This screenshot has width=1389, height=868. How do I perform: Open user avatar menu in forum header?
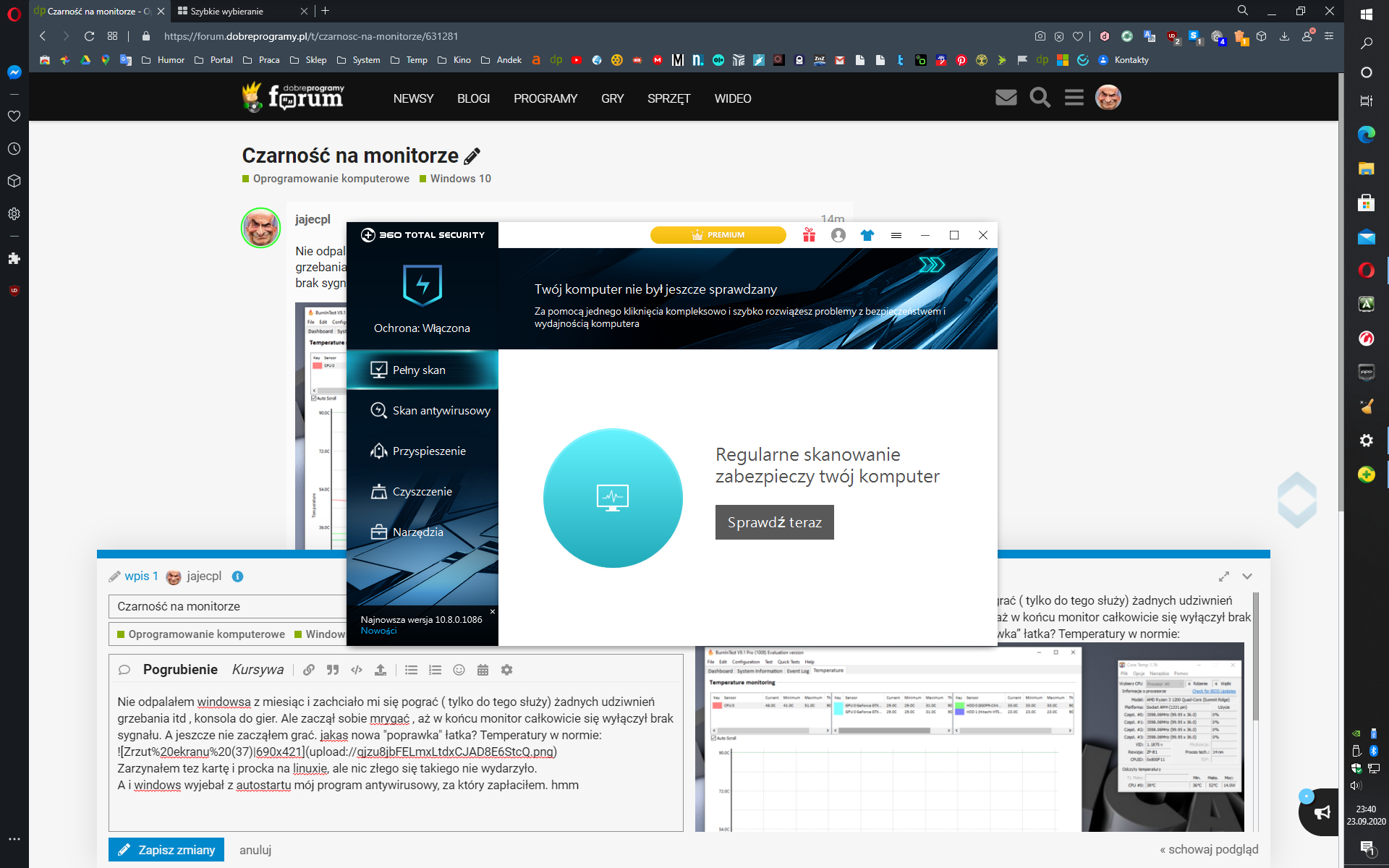(1108, 97)
